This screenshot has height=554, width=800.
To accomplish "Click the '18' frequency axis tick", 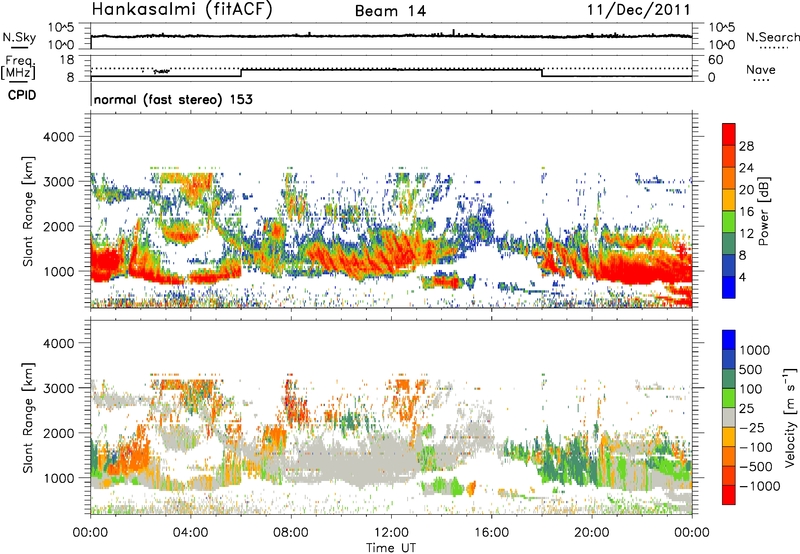I will coord(67,60).
